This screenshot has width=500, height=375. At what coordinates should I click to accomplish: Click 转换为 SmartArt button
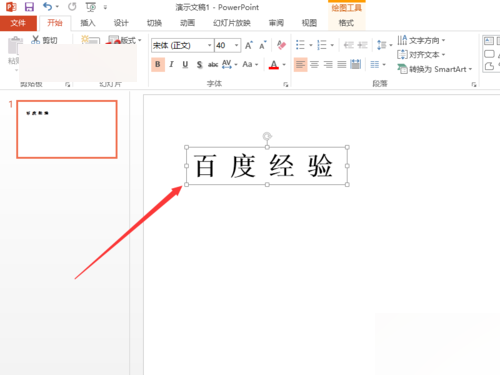coord(435,69)
